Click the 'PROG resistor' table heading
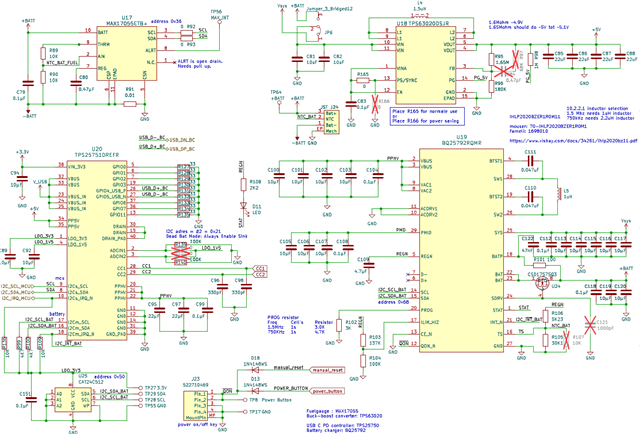Screen dimensions: 640x434 (283, 317)
